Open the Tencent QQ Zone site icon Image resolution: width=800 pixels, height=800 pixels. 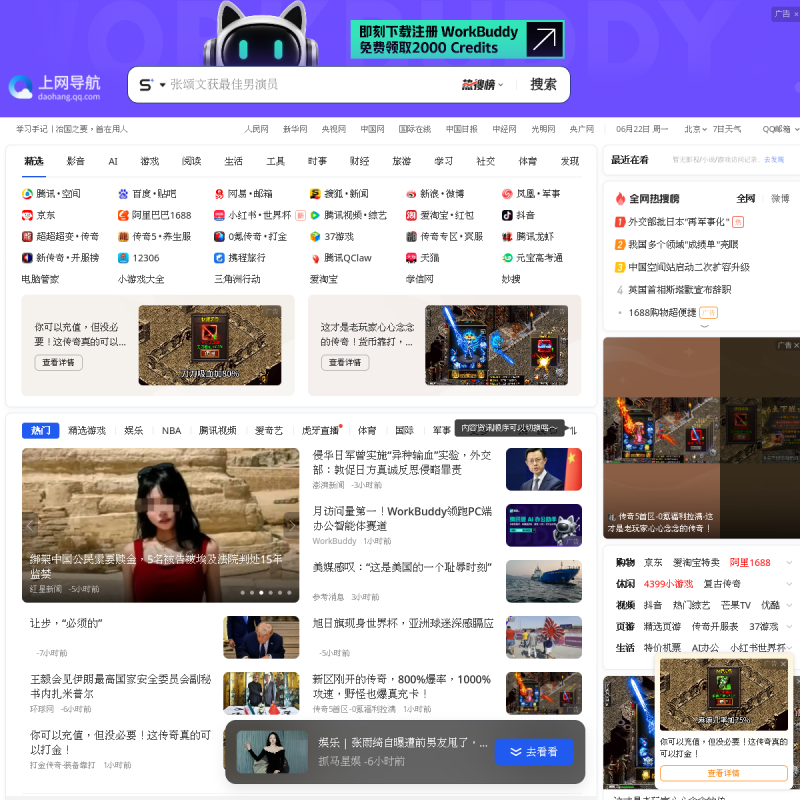point(27,194)
